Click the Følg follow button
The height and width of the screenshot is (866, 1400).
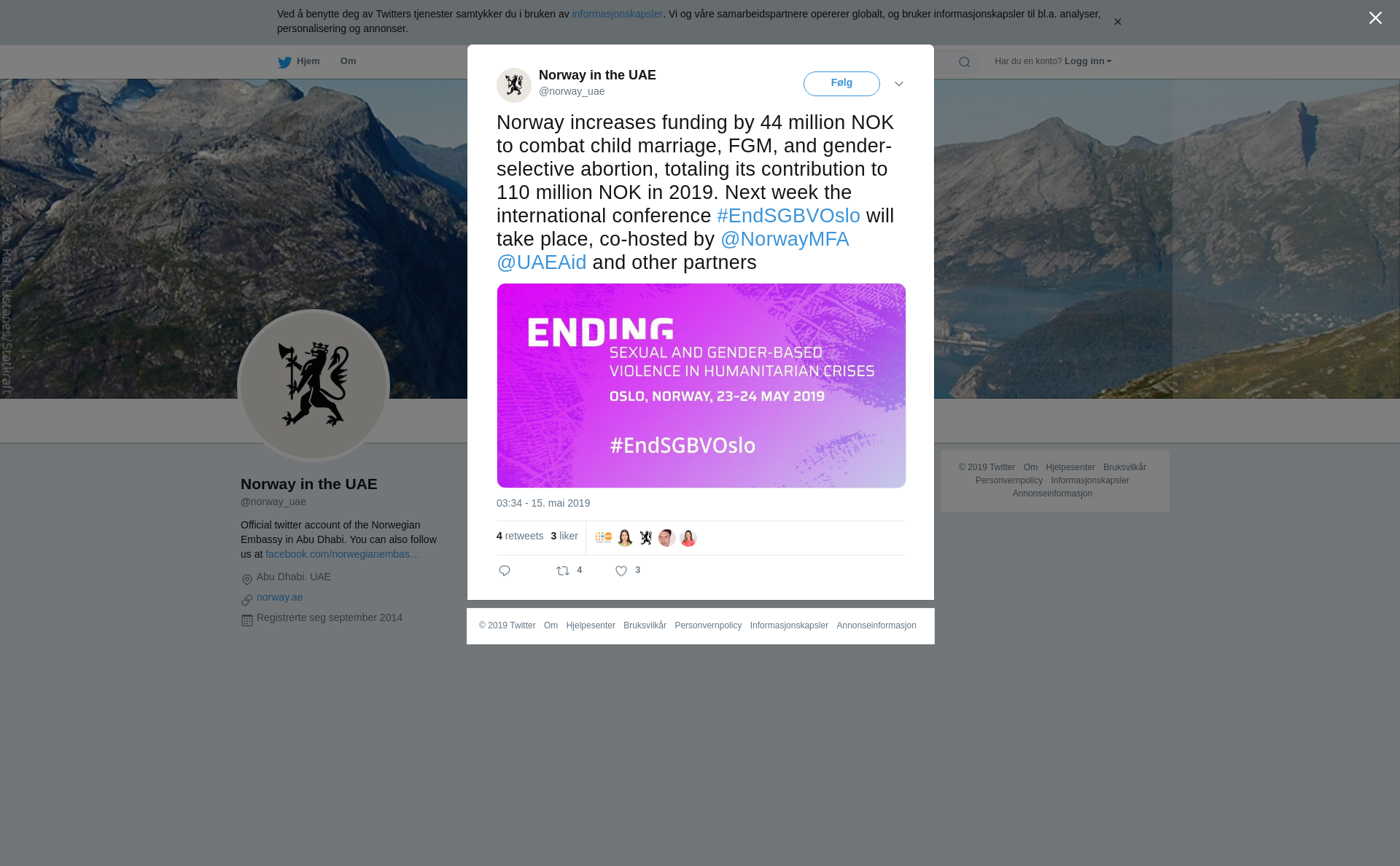coord(841,84)
